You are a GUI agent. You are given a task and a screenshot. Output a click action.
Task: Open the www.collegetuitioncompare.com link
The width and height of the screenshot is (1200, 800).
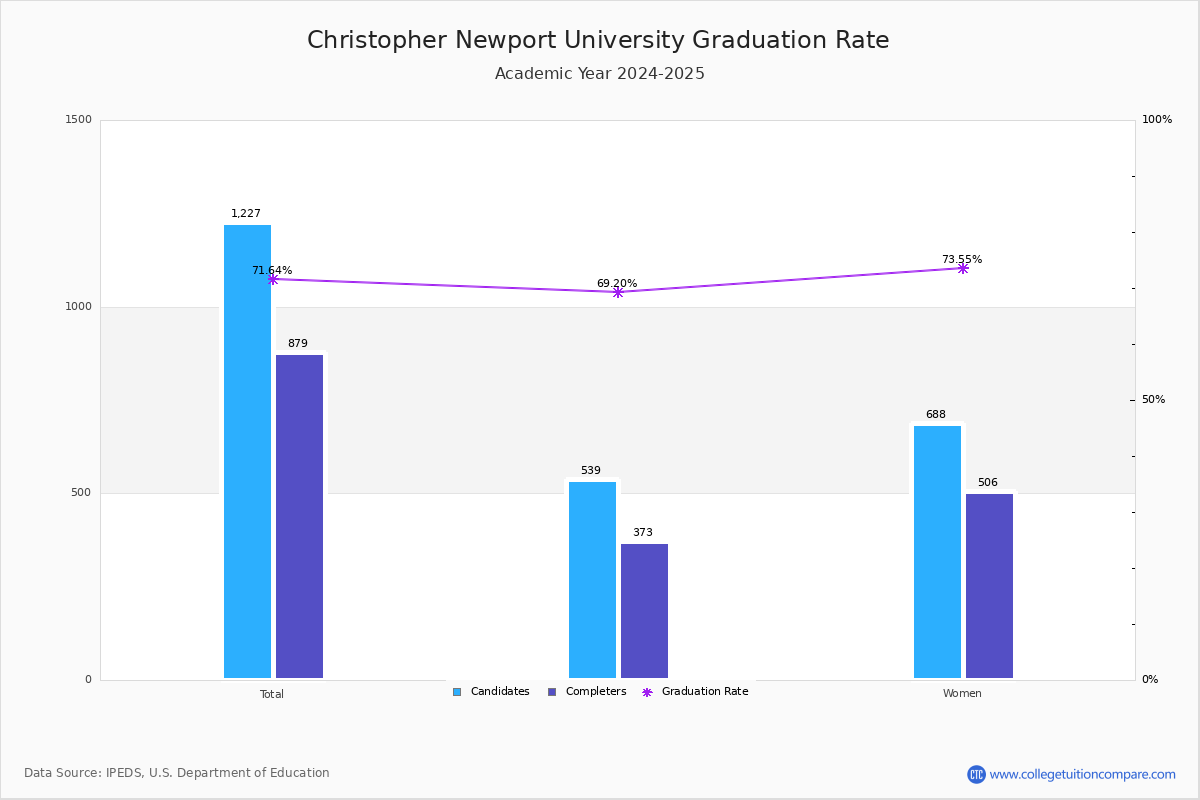(x=1083, y=774)
